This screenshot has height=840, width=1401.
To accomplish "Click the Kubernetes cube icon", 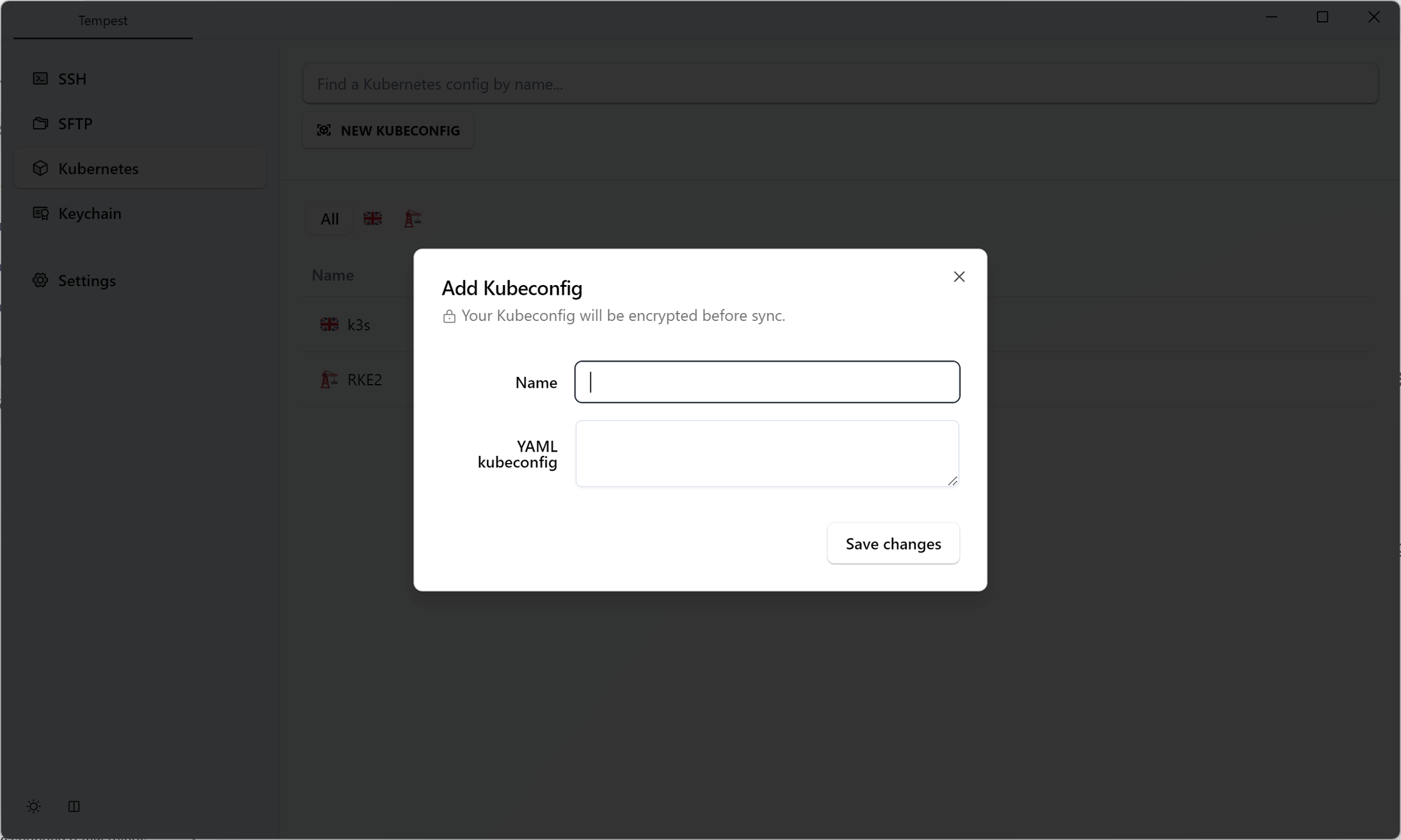I will pos(40,168).
